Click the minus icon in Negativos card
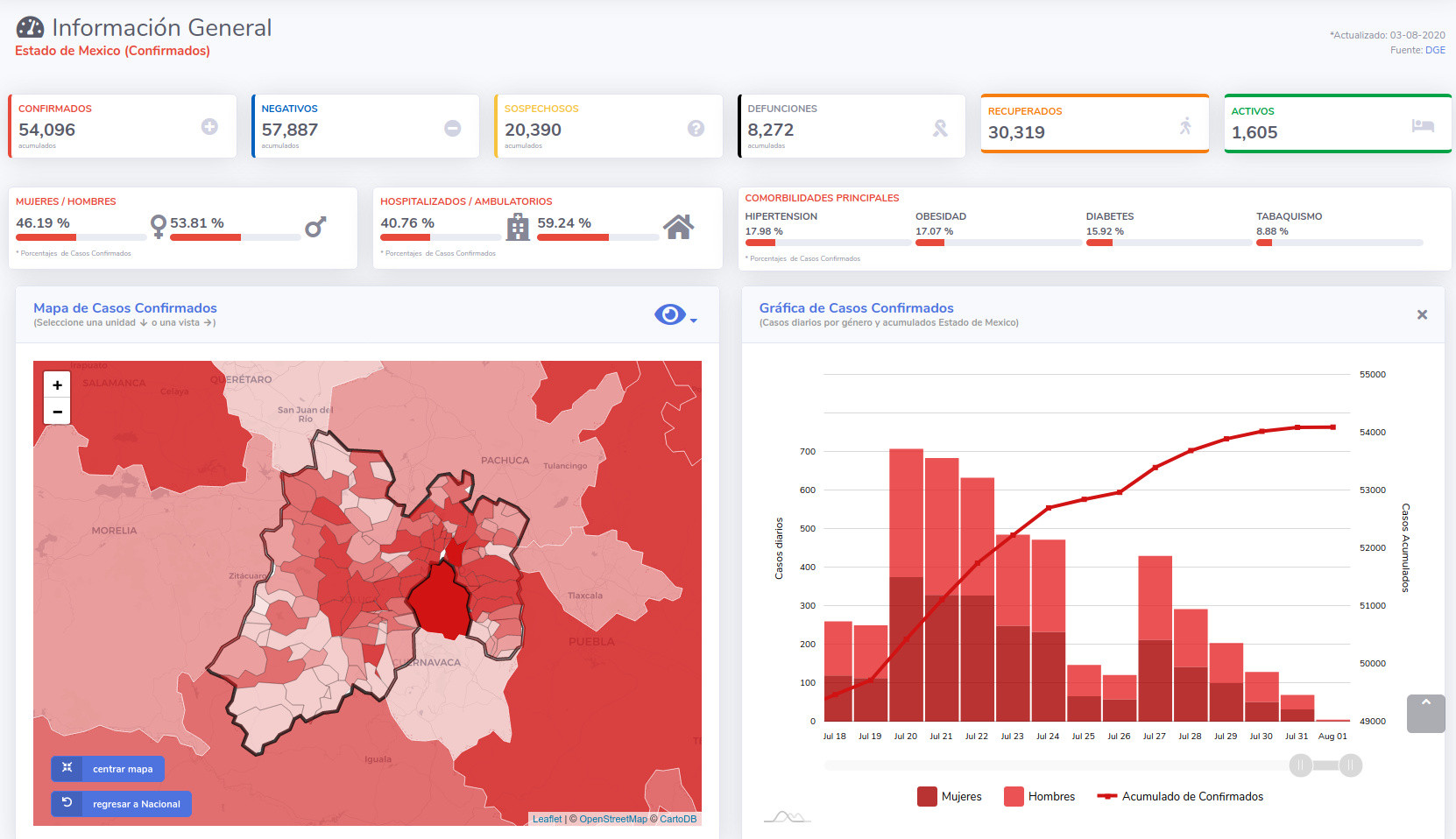The image size is (1456, 839). coord(452,128)
